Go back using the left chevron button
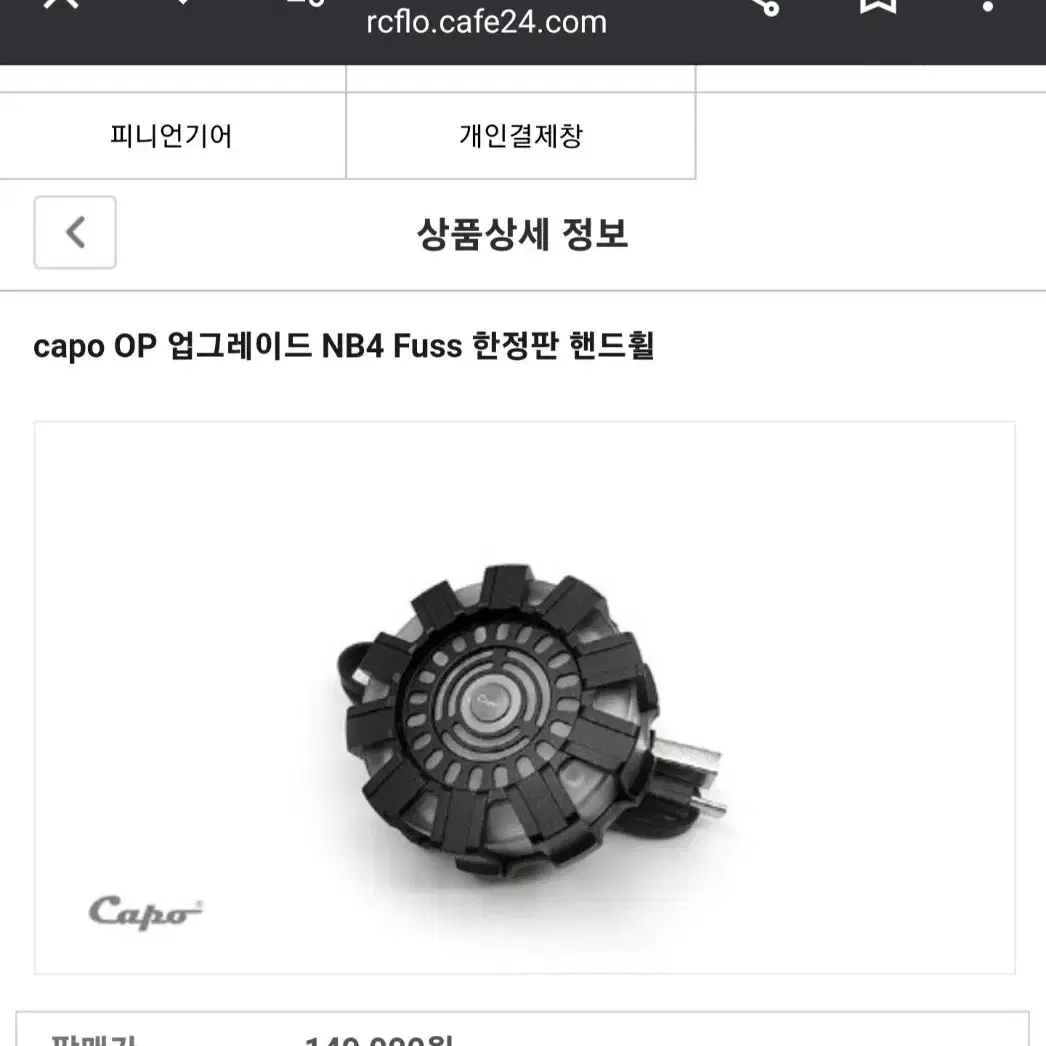 [75, 232]
